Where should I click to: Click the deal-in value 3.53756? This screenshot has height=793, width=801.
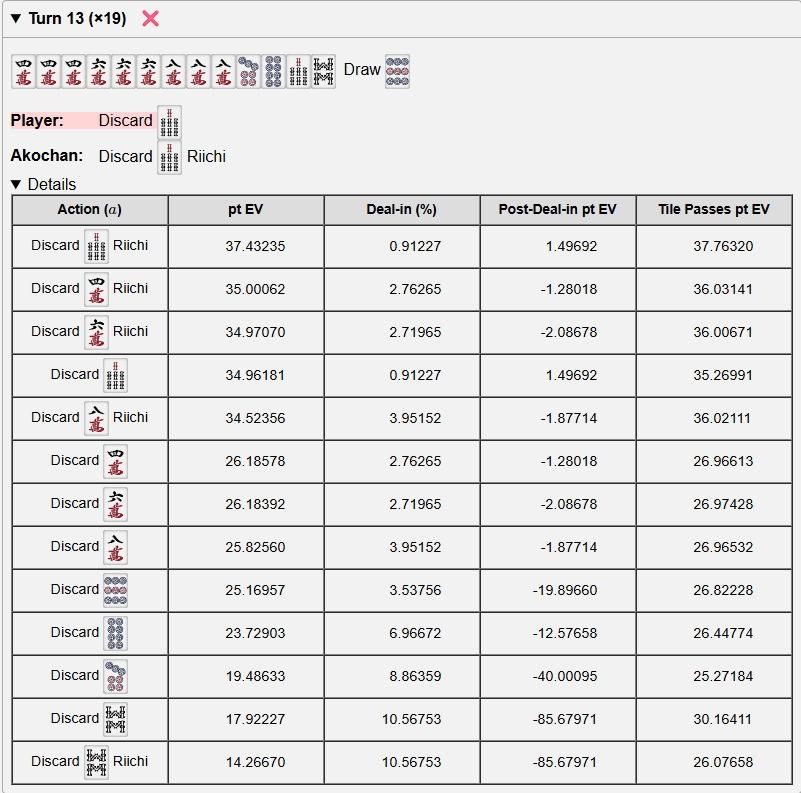click(415, 590)
